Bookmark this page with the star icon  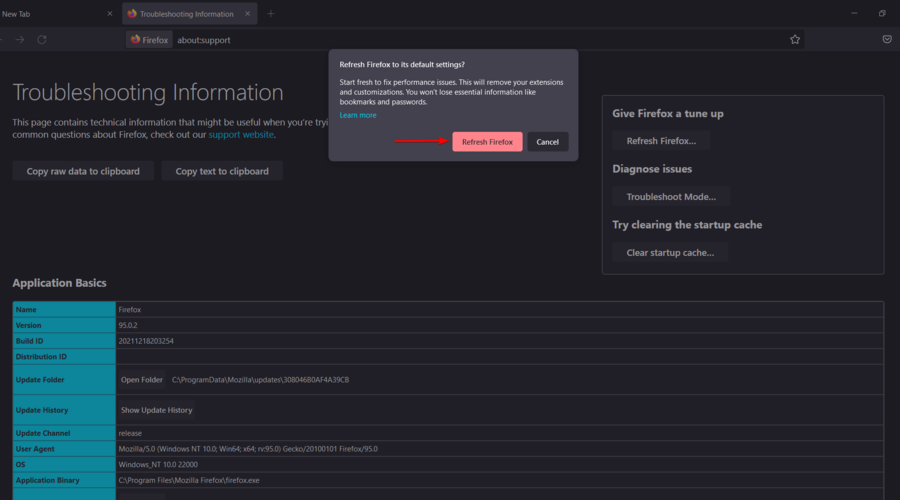pos(794,40)
